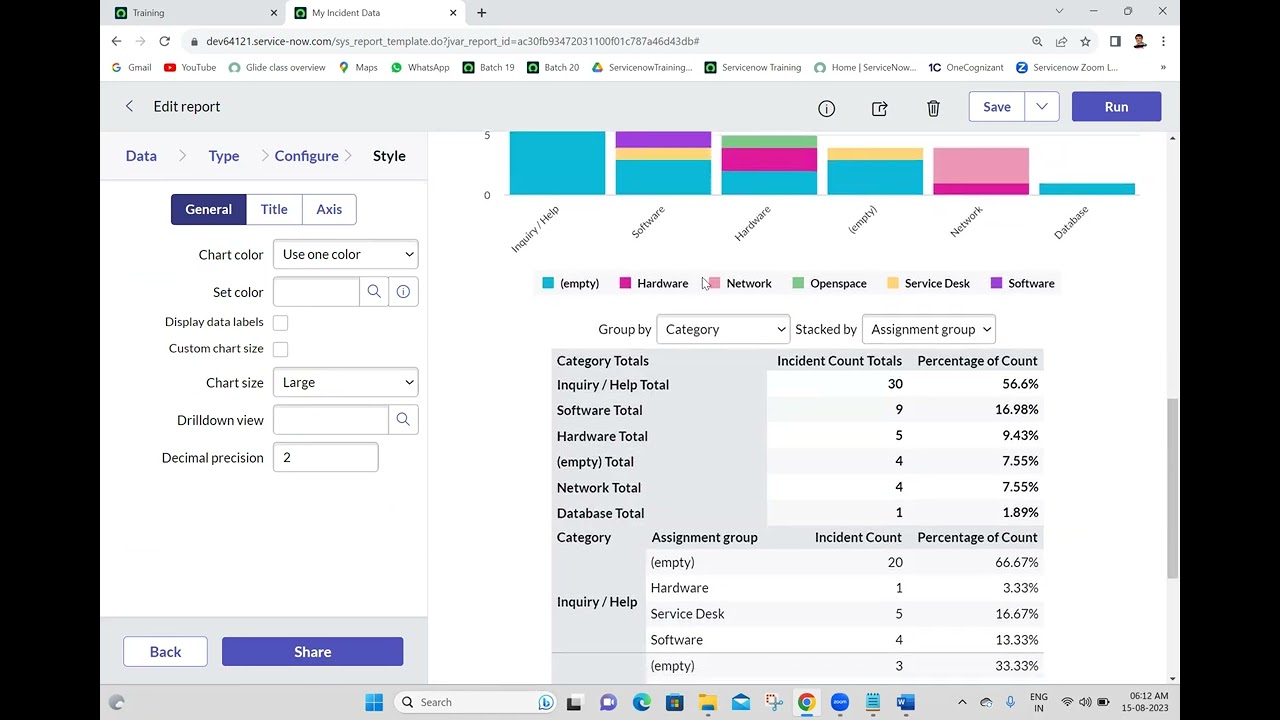Click the Decimal precision input field

(x=325, y=458)
